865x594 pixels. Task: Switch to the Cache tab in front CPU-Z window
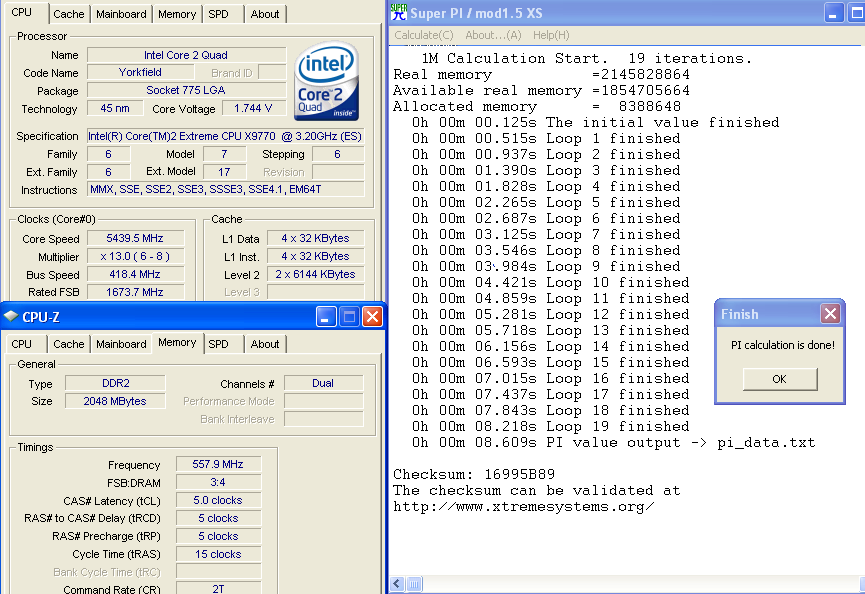tap(68, 344)
